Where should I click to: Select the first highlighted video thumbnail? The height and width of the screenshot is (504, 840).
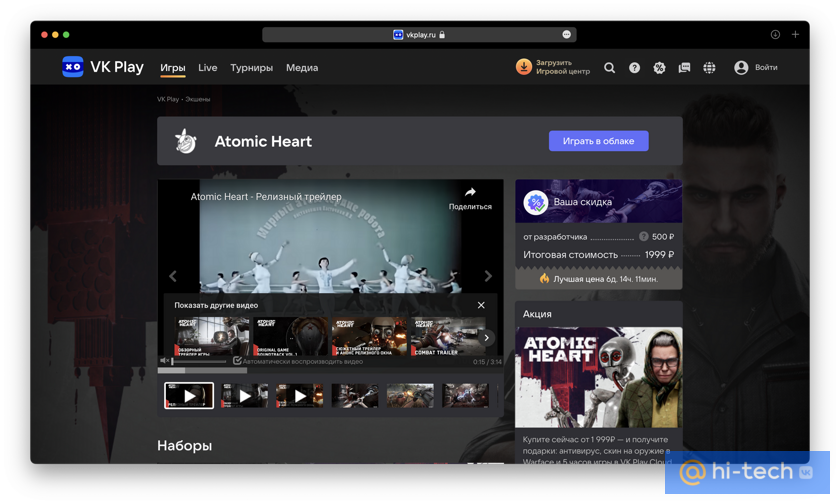coord(189,396)
